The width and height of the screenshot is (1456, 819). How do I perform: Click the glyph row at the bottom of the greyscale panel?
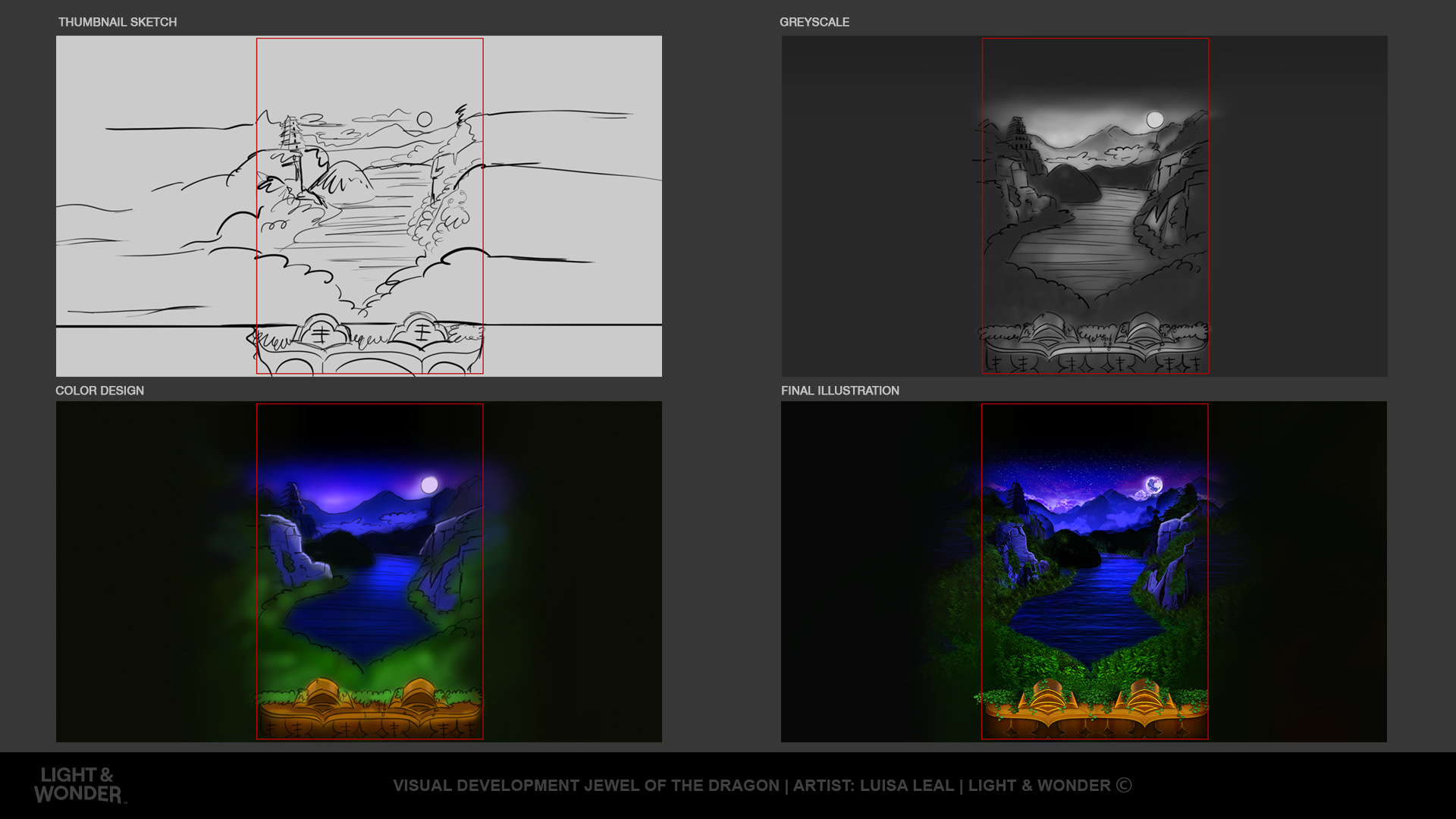tap(1095, 364)
